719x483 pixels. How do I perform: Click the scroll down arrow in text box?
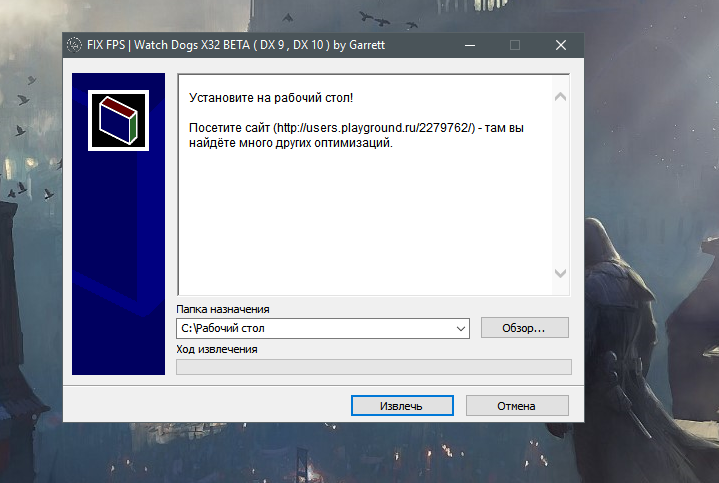click(560, 273)
